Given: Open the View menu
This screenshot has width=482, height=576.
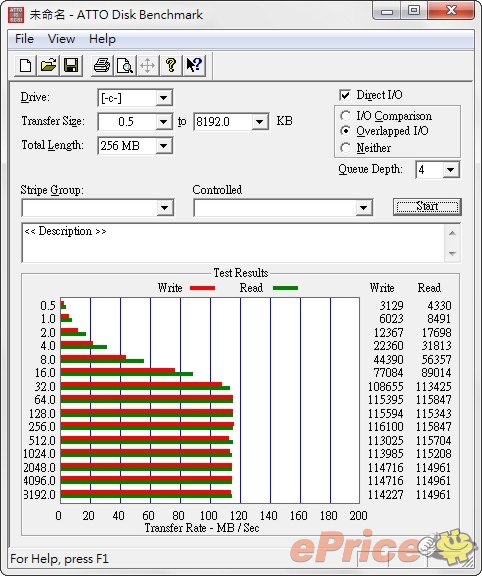Looking at the screenshot, I should click(61, 39).
